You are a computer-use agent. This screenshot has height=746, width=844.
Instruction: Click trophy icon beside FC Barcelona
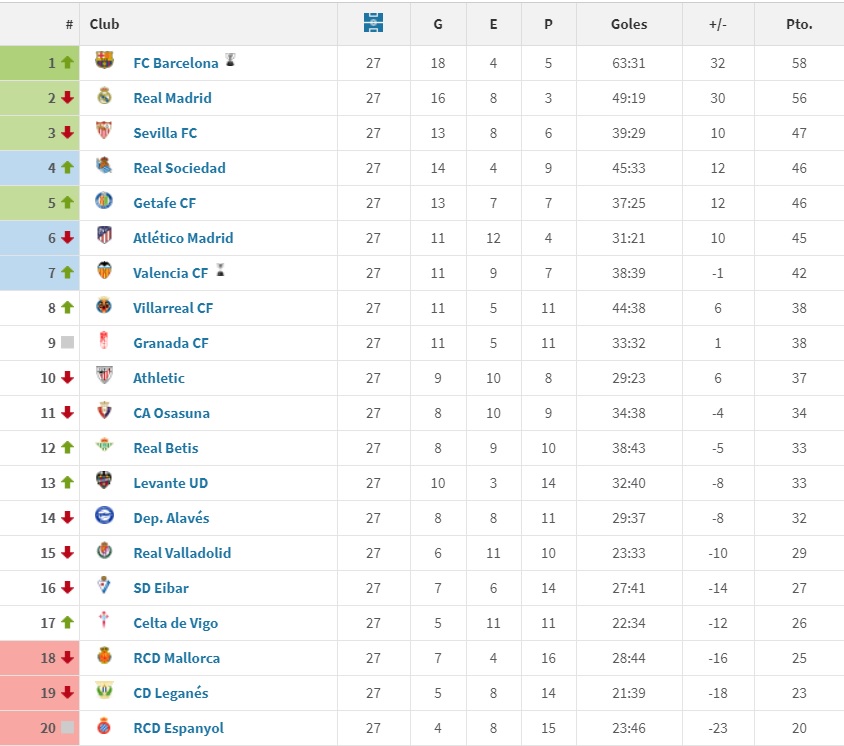pyautogui.click(x=230, y=59)
